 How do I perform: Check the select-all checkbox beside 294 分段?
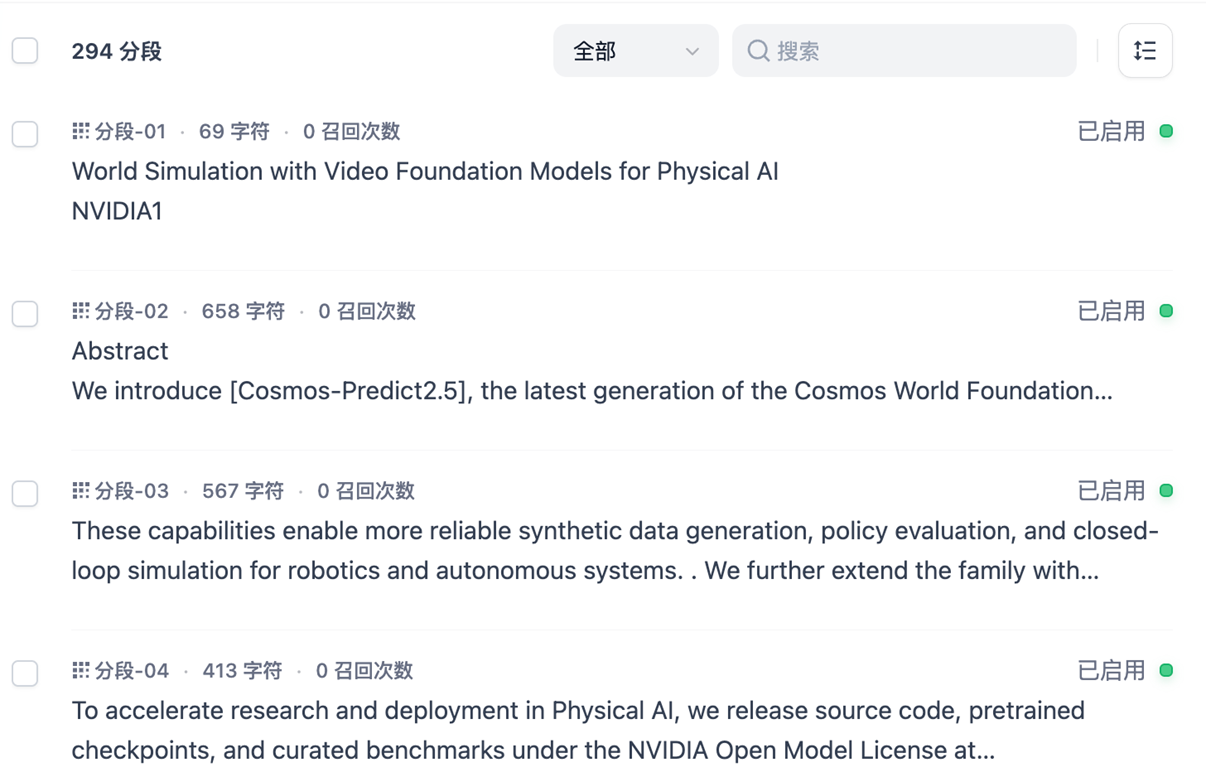(25, 51)
